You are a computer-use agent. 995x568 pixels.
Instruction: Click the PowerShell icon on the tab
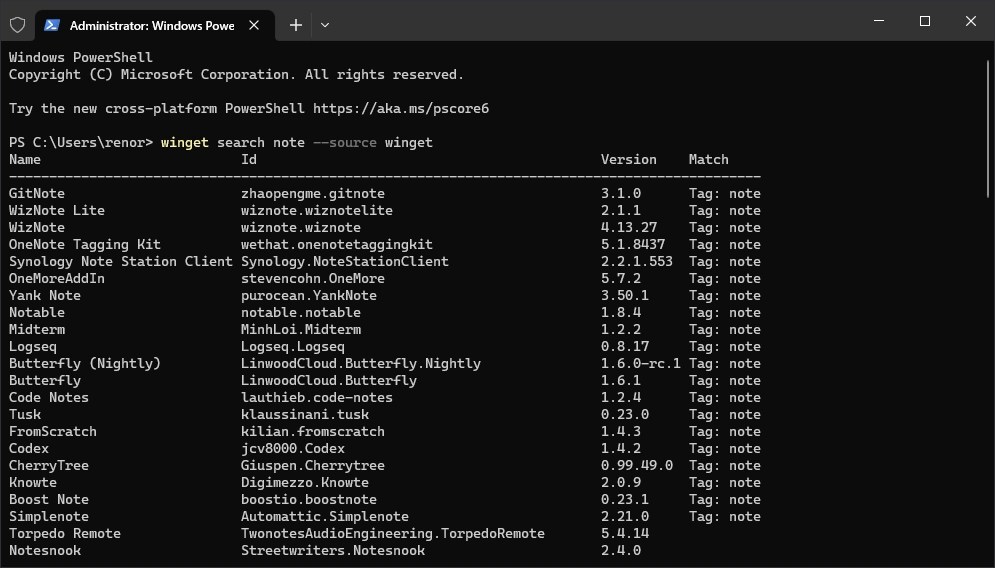52,25
